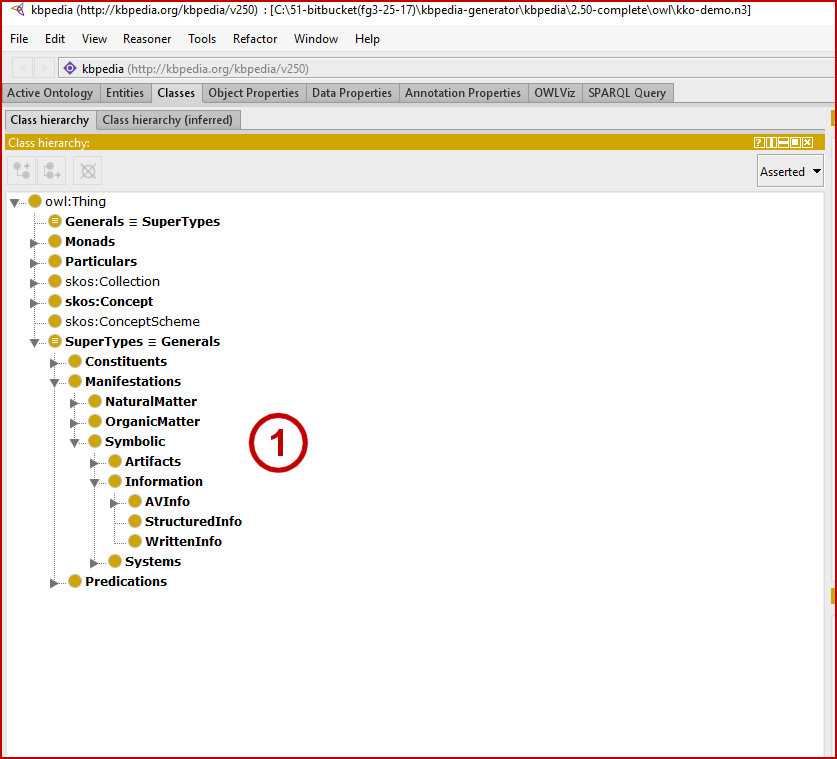Collapse the Symbolic node
This screenshot has height=759, width=837.
75,442
